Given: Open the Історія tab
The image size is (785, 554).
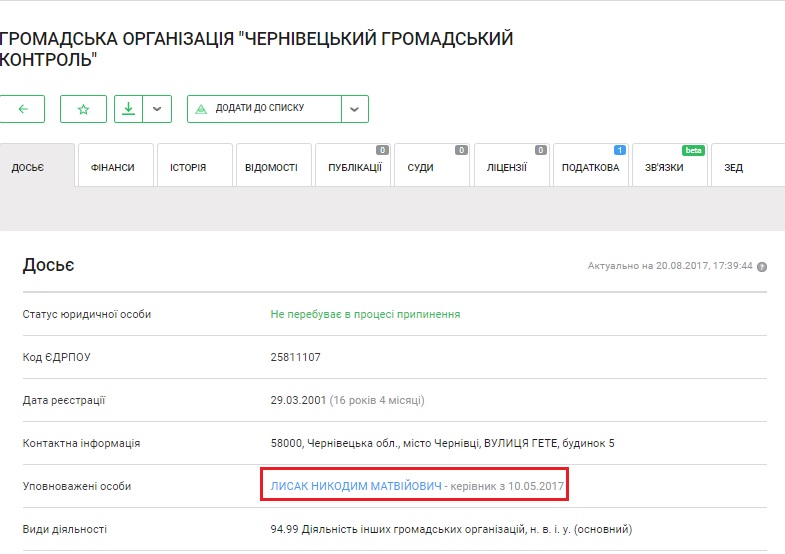Looking at the screenshot, I should 188,167.
